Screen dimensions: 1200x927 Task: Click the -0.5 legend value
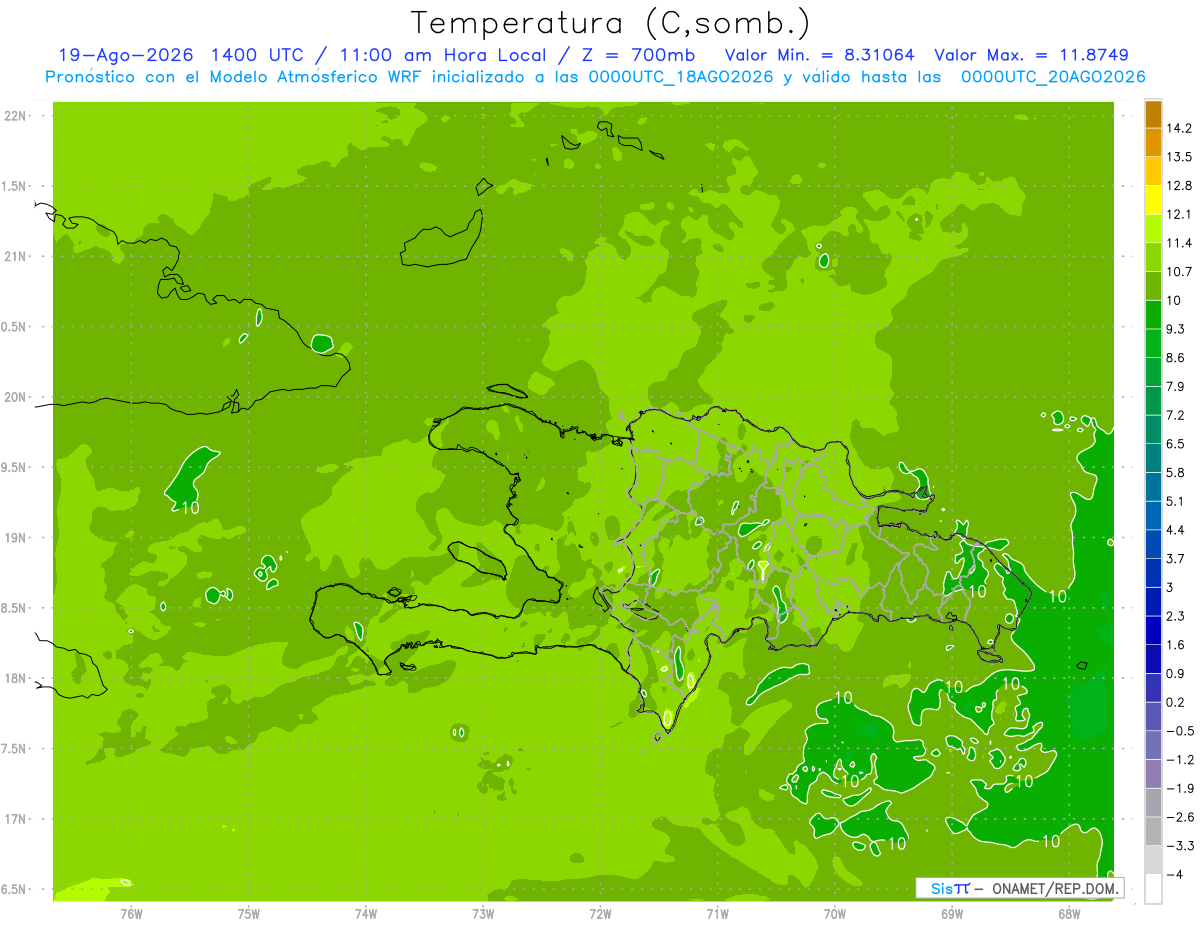pyautogui.click(x=1179, y=731)
